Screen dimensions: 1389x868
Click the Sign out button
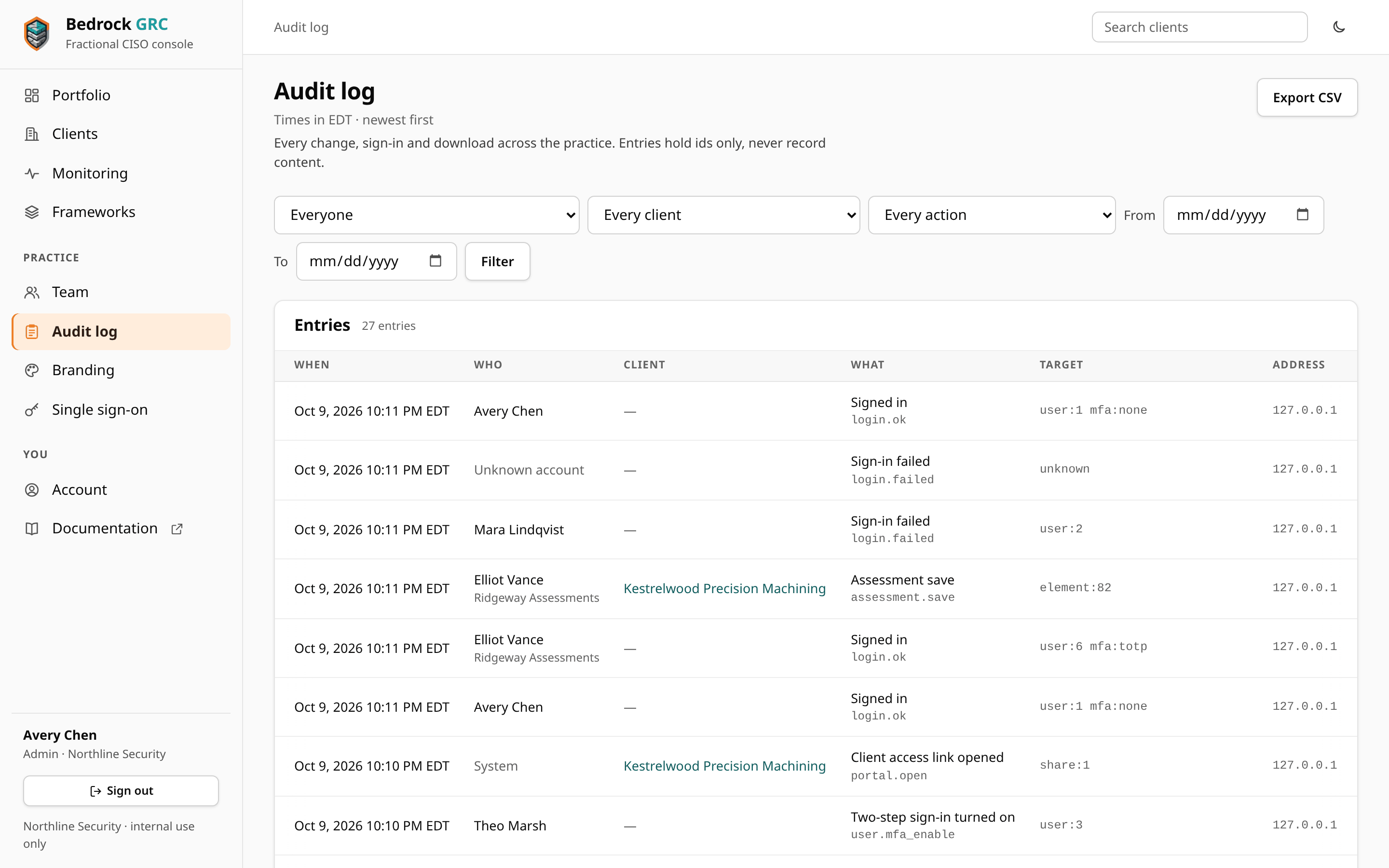[121, 790]
